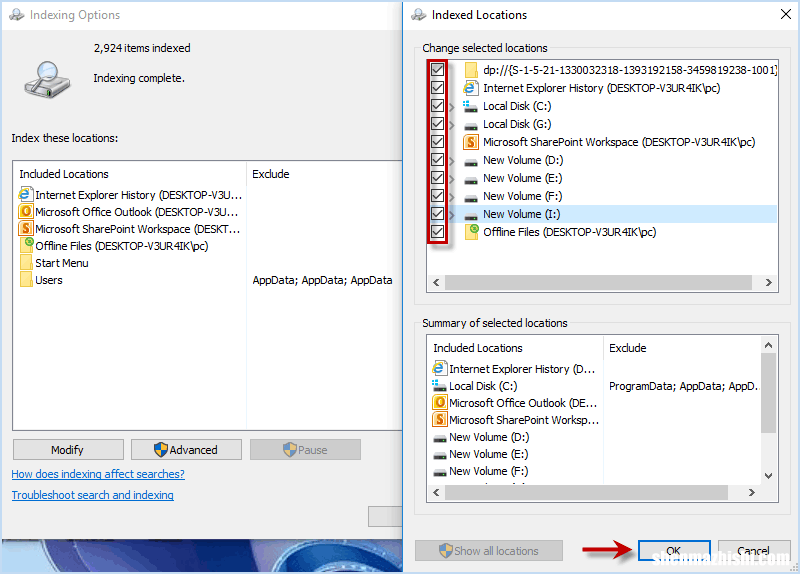800x574 pixels.
Task: Click the locations tree left scroll arrow
Action: click(x=436, y=282)
